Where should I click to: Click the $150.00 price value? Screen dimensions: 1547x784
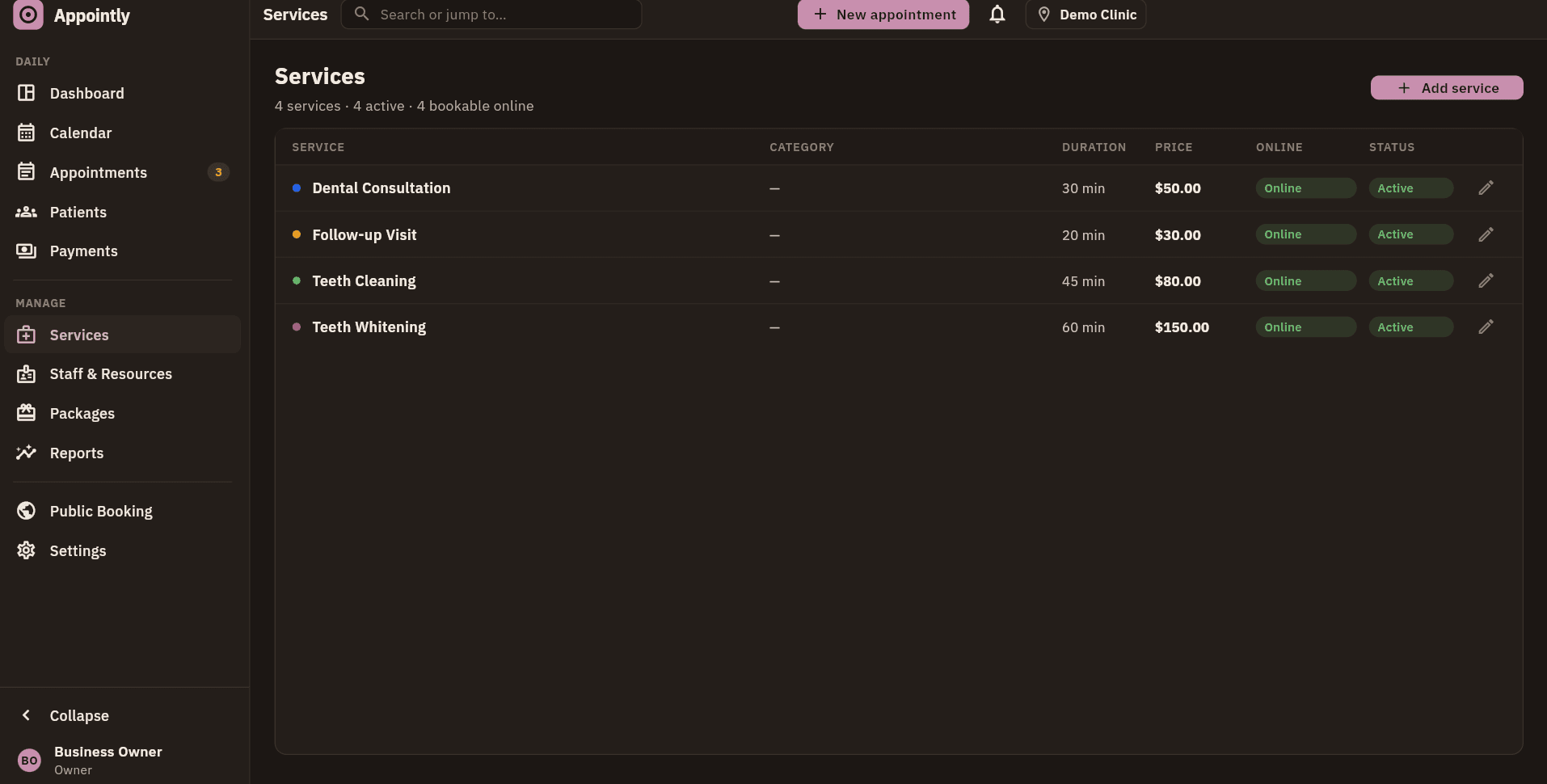[x=1182, y=327]
